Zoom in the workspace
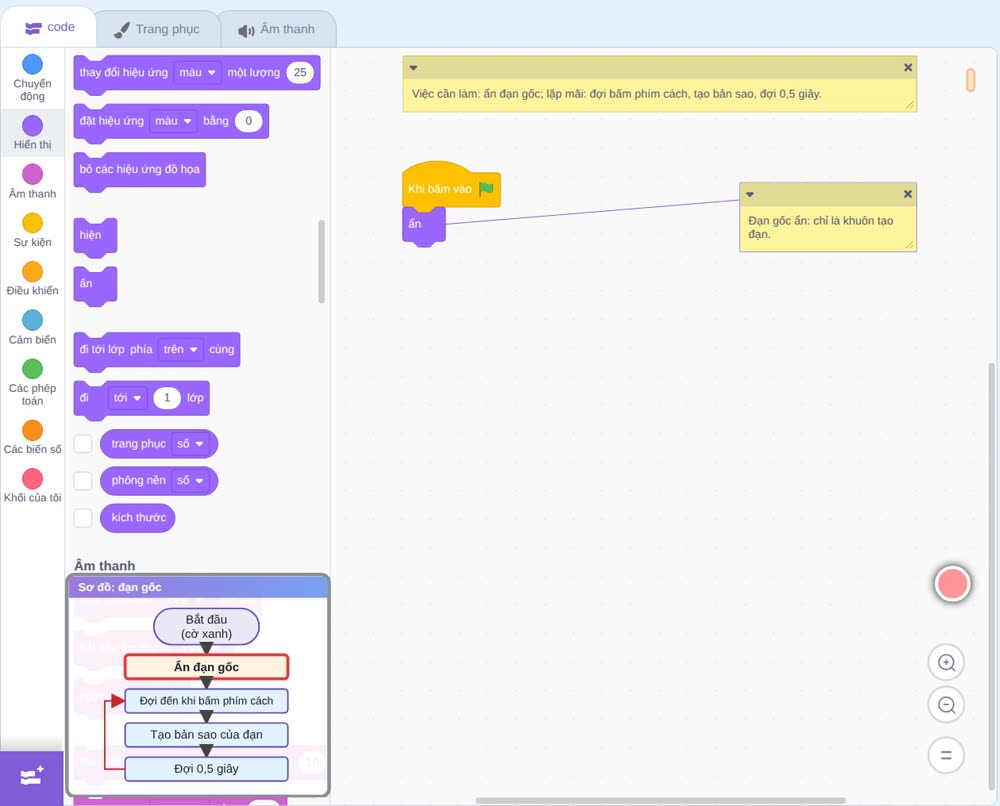 [946, 663]
